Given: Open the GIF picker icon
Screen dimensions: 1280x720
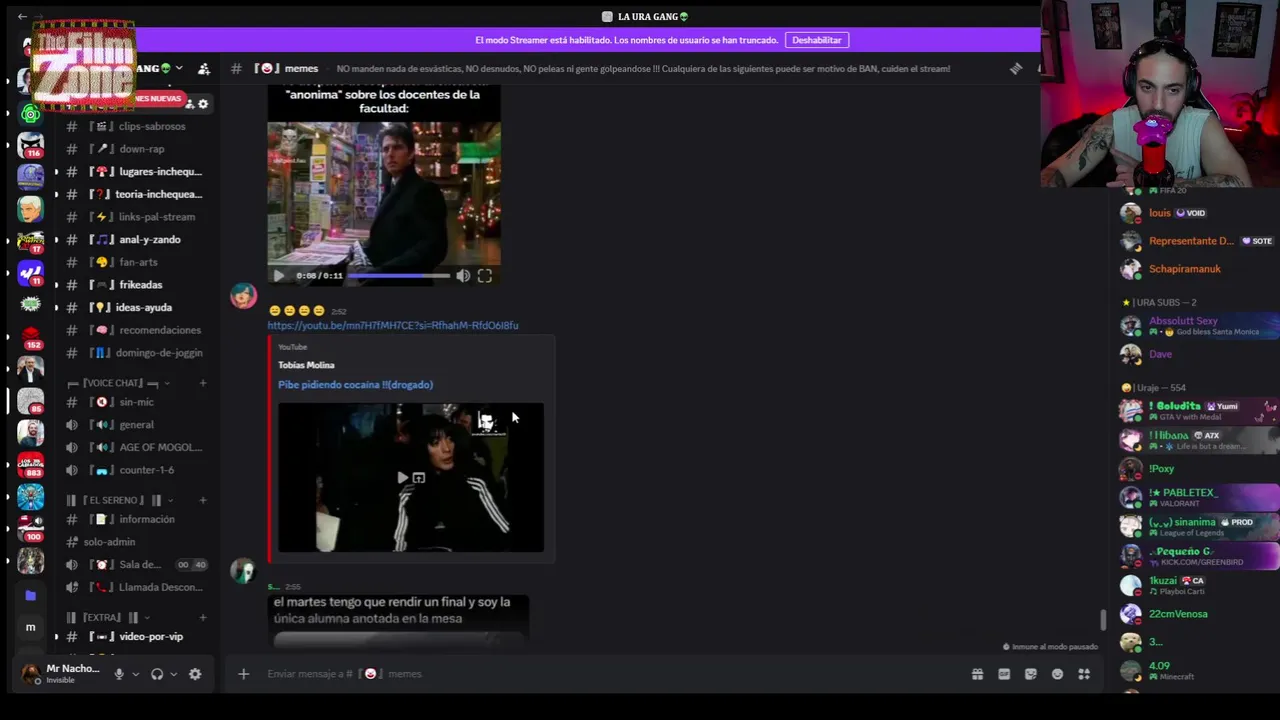Looking at the screenshot, I should pyautogui.click(x=1004, y=674).
